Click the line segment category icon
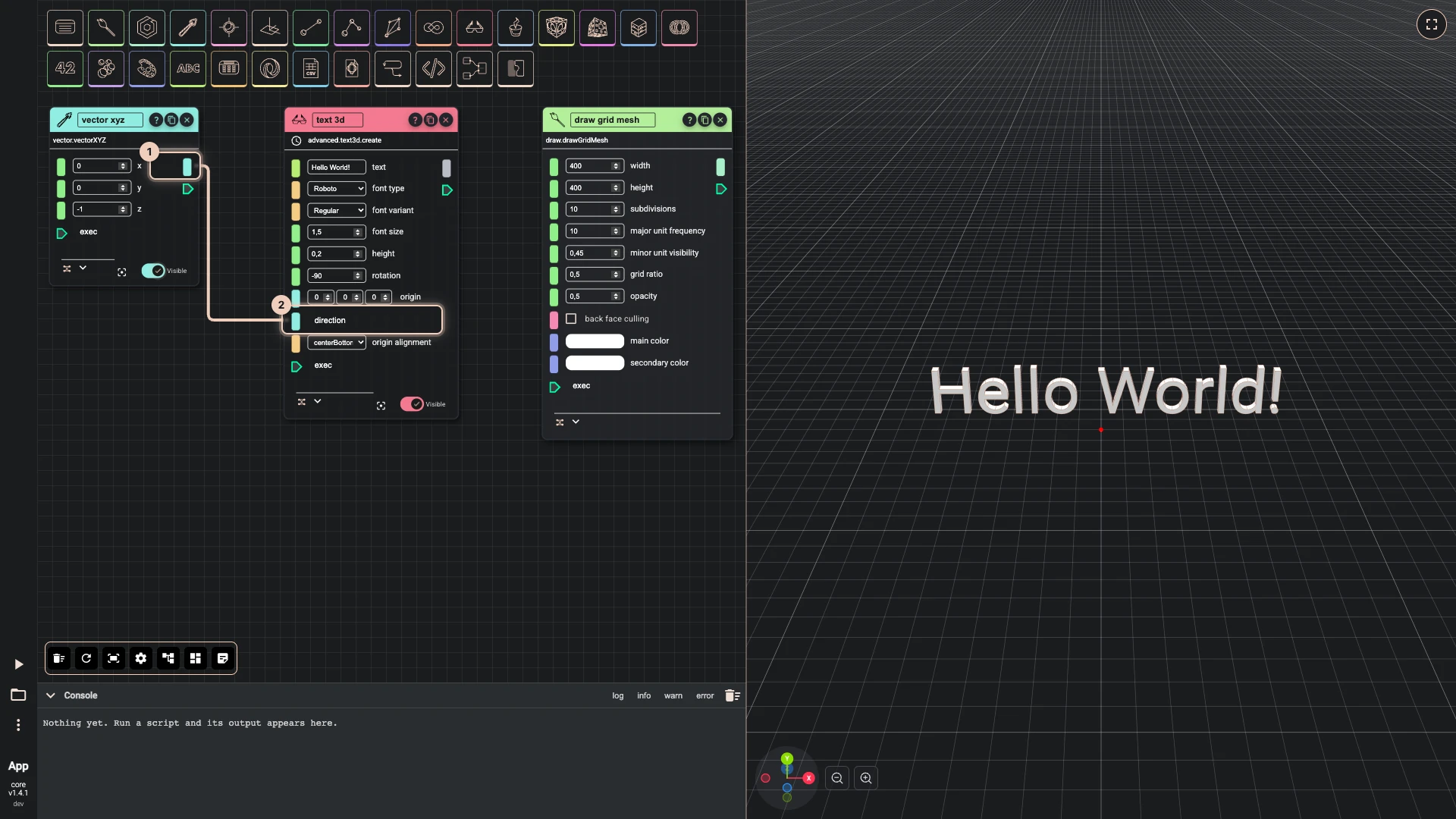 click(311, 28)
